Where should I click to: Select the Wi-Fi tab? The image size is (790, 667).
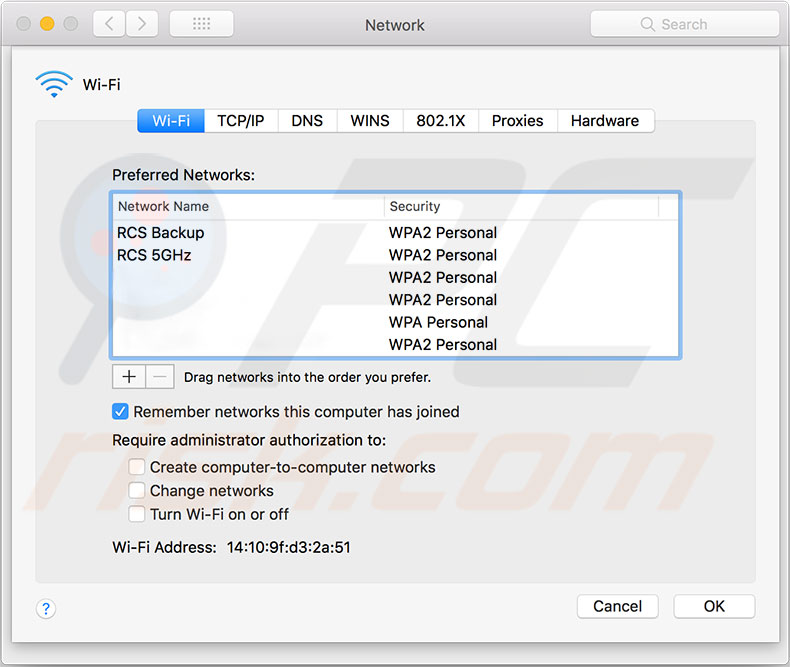coord(171,121)
